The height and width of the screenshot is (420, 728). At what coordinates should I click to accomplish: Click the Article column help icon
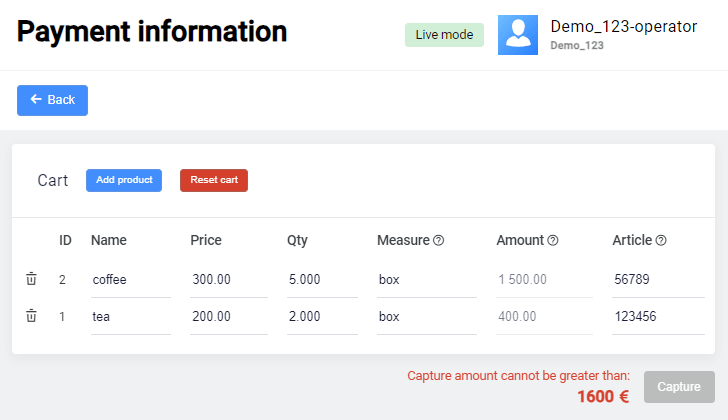(661, 241)
